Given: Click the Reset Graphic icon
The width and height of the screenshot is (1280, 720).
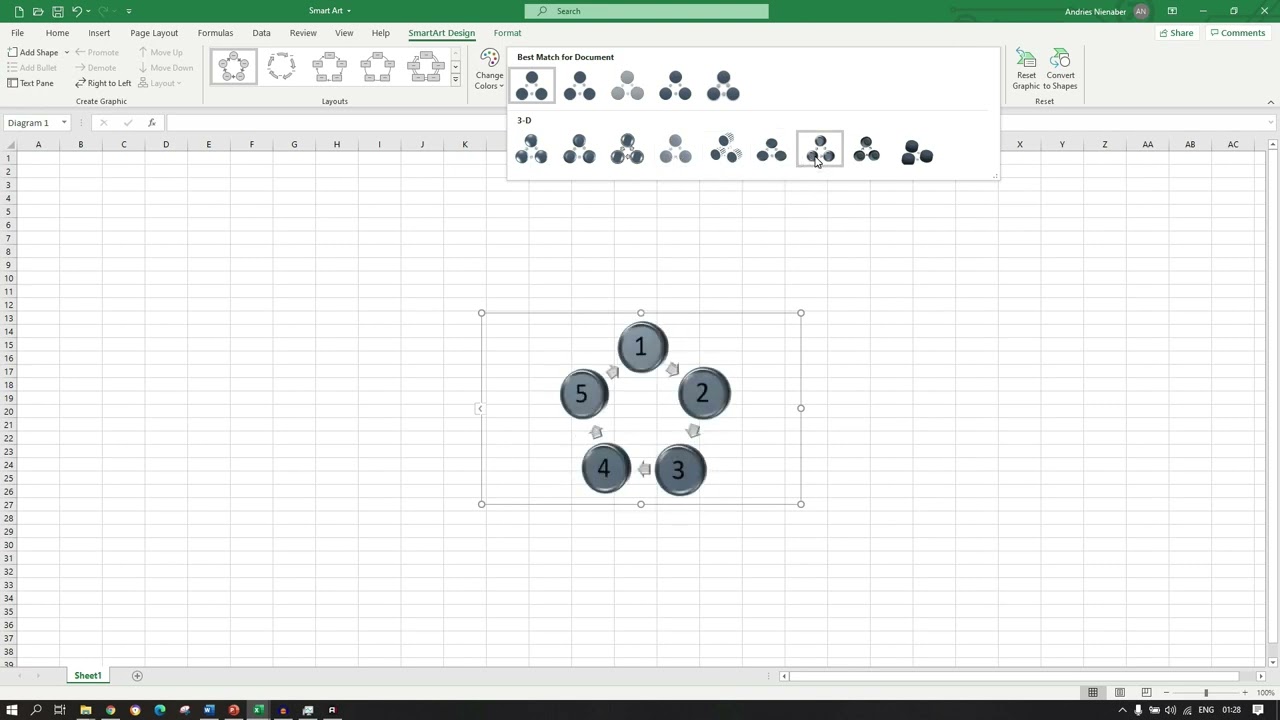Looking at the screenshot, I should (x=1026, y=68).
